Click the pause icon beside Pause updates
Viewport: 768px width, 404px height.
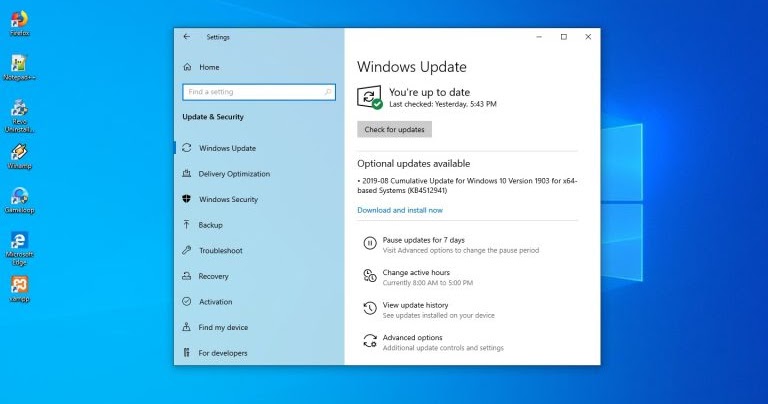[370, 243]
